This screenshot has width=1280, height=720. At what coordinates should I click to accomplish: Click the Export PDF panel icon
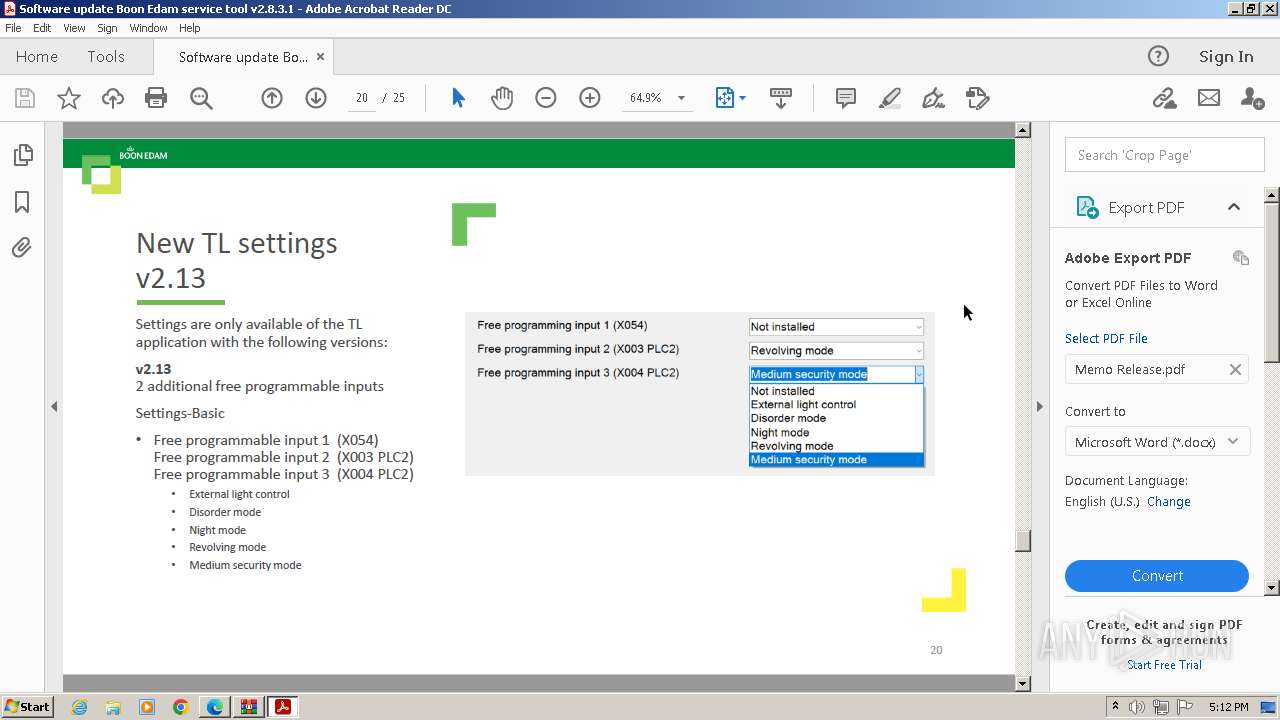[1087, 207]
